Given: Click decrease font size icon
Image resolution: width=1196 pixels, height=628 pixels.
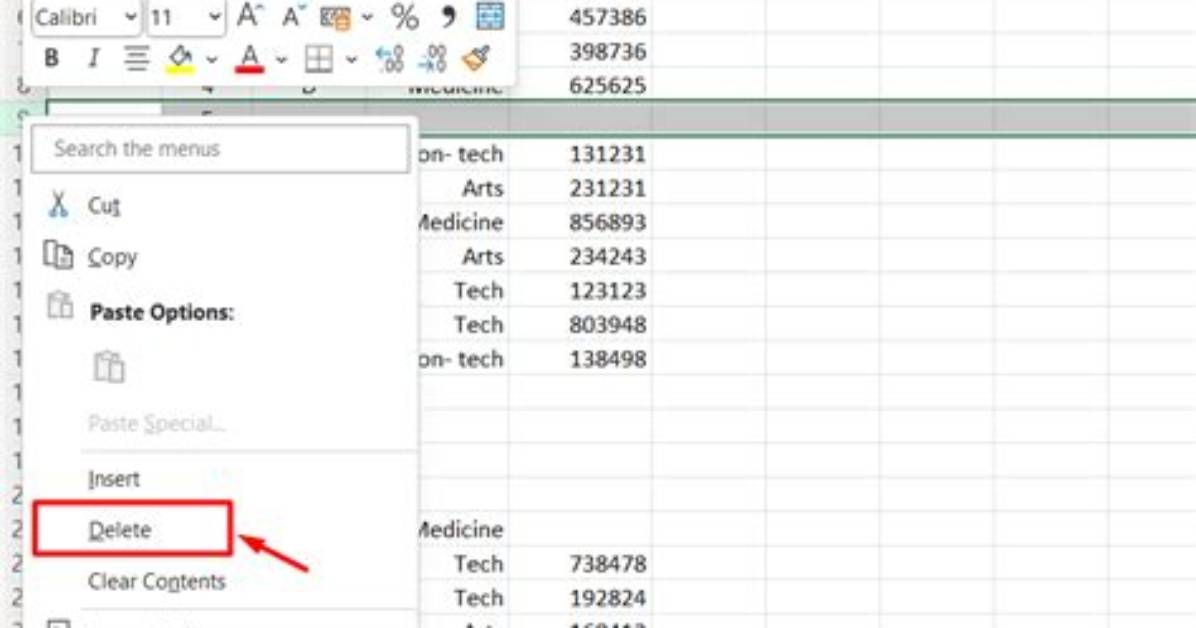Looking at the screenshot, I should (293, 16).
